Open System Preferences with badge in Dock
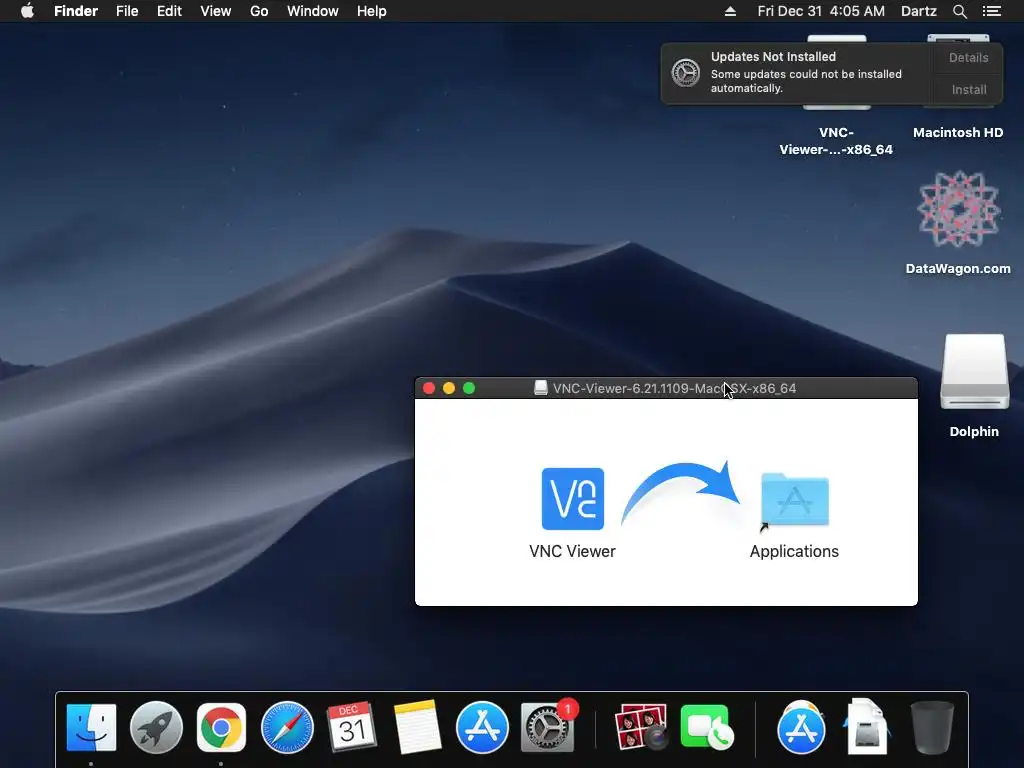 [x=548, y=727]
